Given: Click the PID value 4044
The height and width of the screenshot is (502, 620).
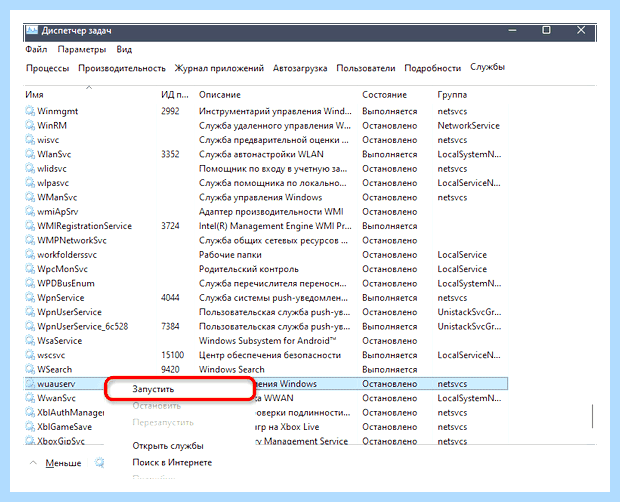Looking at the screenshot, I should (170, 298).
